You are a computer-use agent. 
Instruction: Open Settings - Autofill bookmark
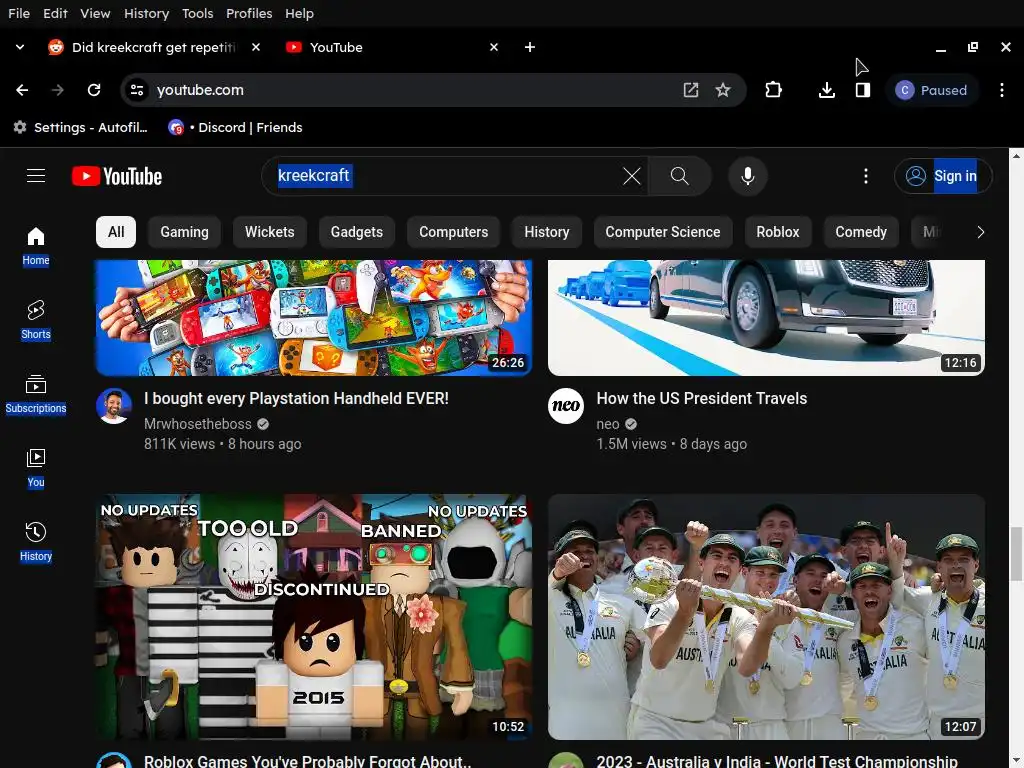(x=81, y=127)
